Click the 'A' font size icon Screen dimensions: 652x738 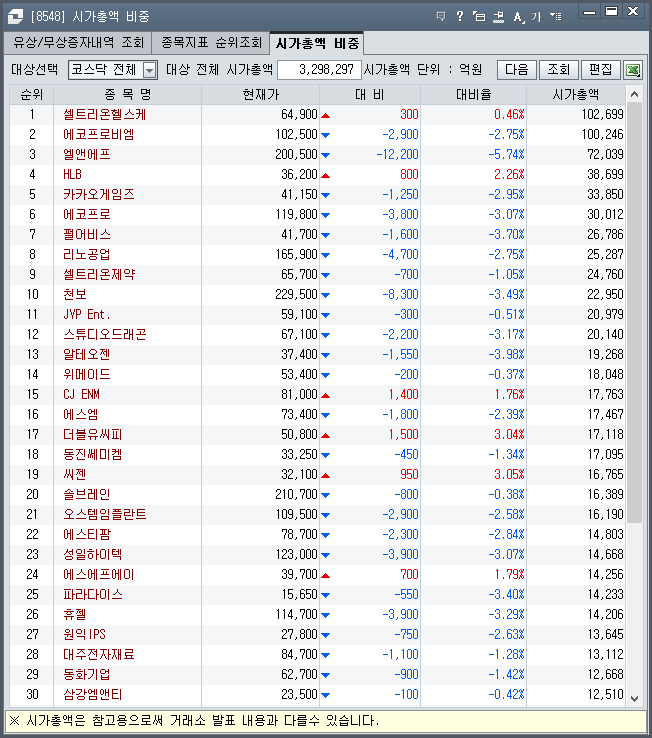(518, 17)
